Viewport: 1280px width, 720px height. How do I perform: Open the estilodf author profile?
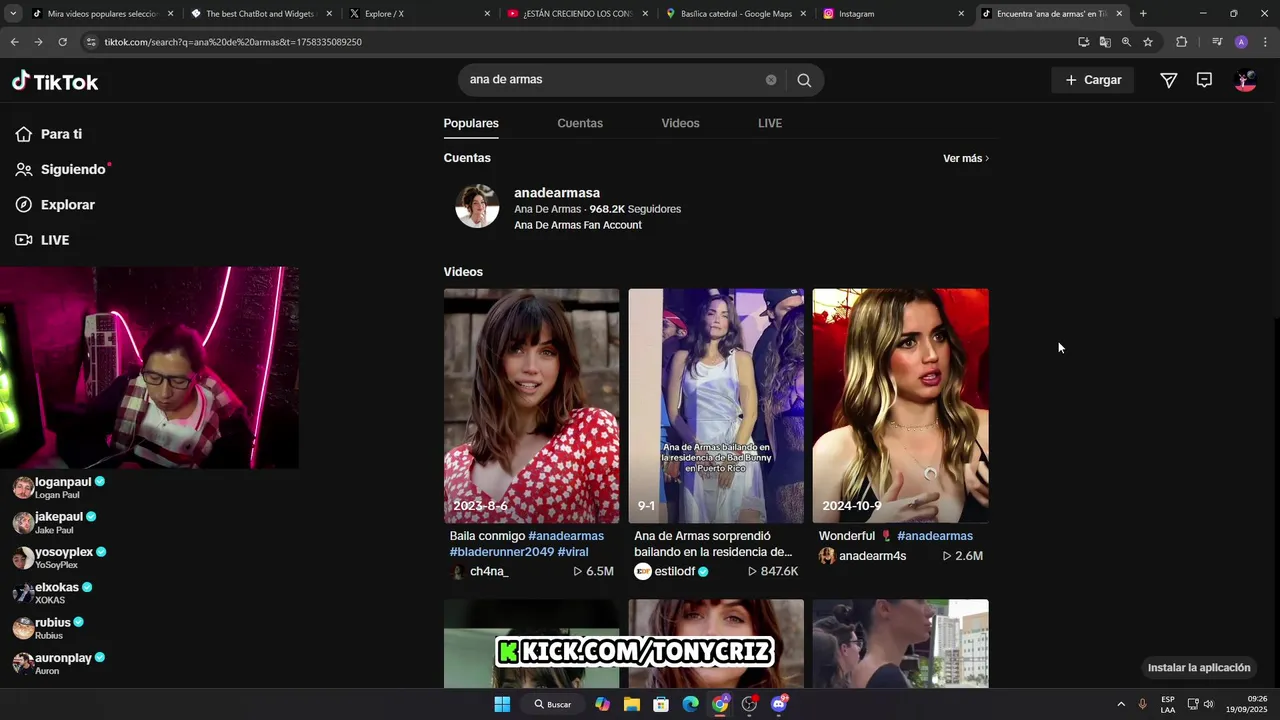[x=671, y=571]
